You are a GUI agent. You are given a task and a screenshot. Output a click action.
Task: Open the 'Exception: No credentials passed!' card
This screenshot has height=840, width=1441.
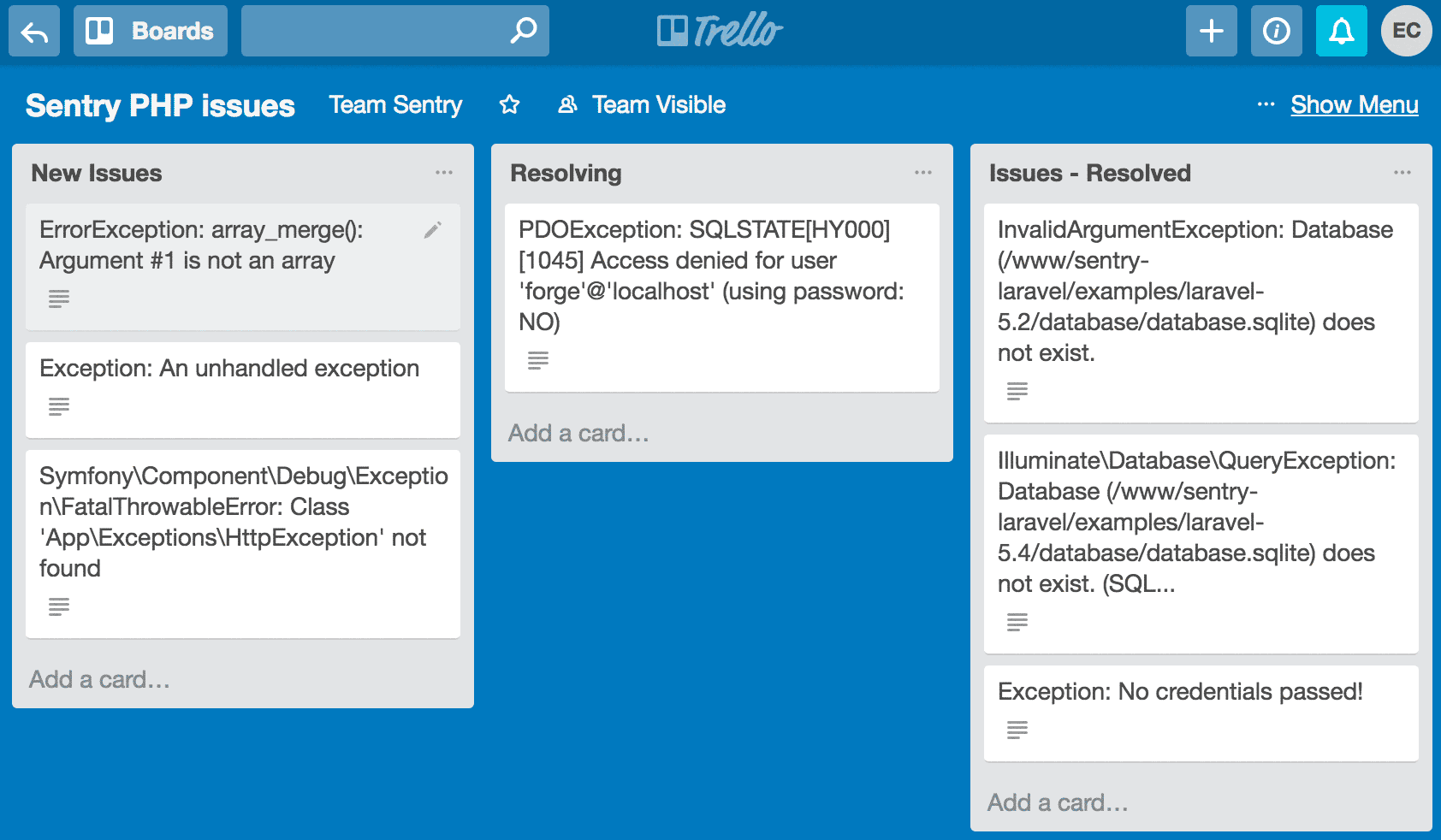click(1181, 692)
